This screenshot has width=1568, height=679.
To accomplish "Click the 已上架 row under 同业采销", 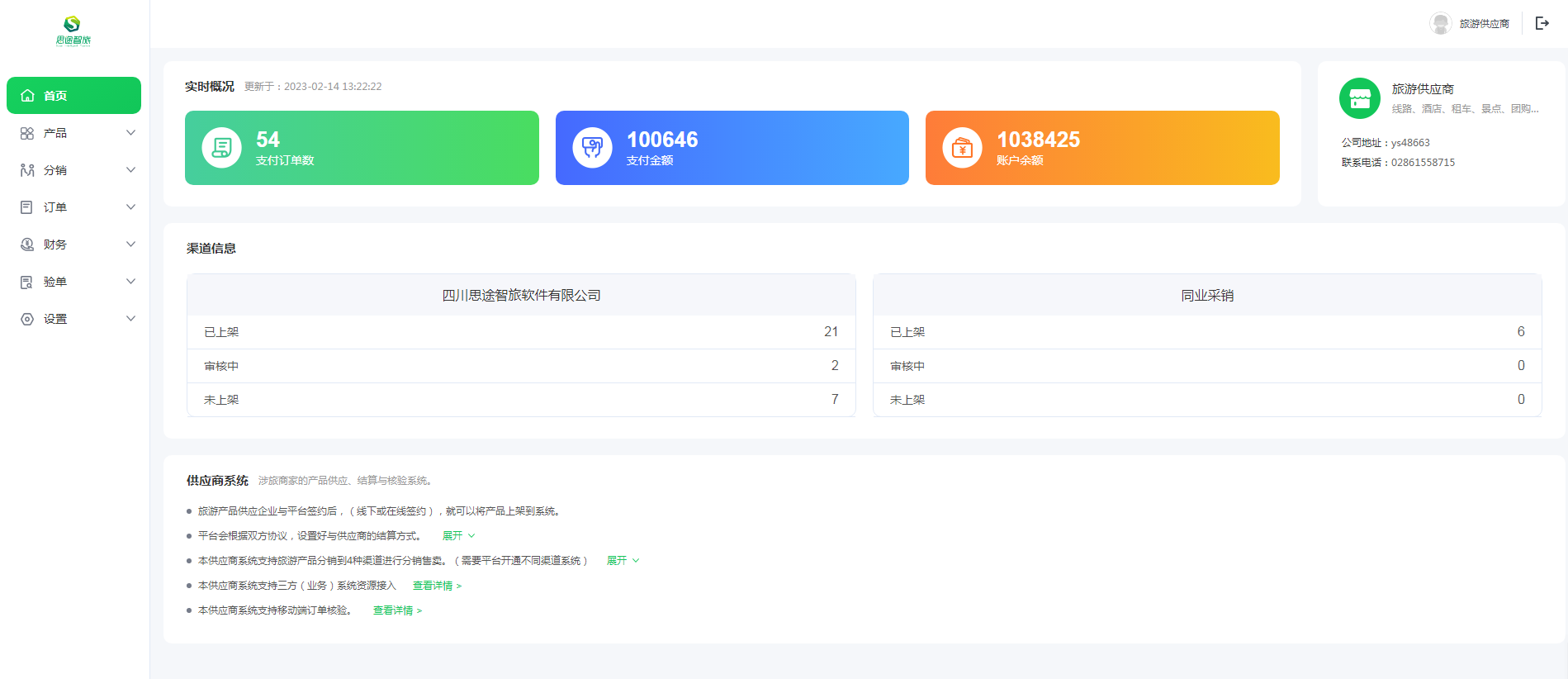I will coord(1206,332).
